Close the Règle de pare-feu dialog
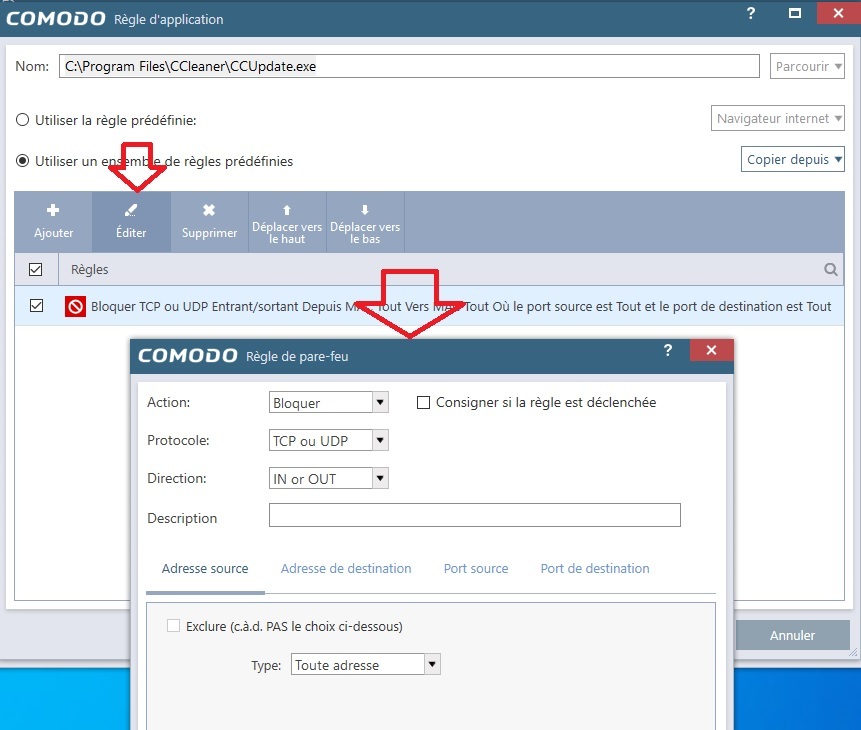Viewport: 861px width, 730px height. point(712,350)
